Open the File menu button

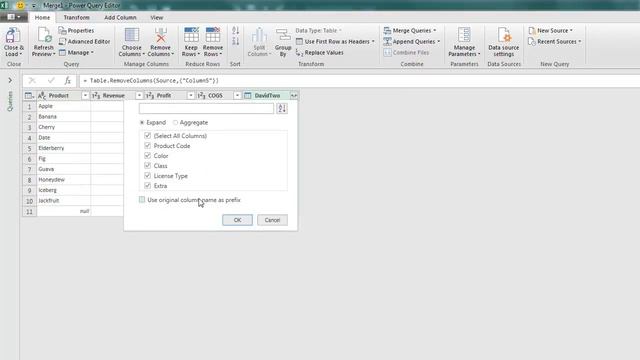13,17
